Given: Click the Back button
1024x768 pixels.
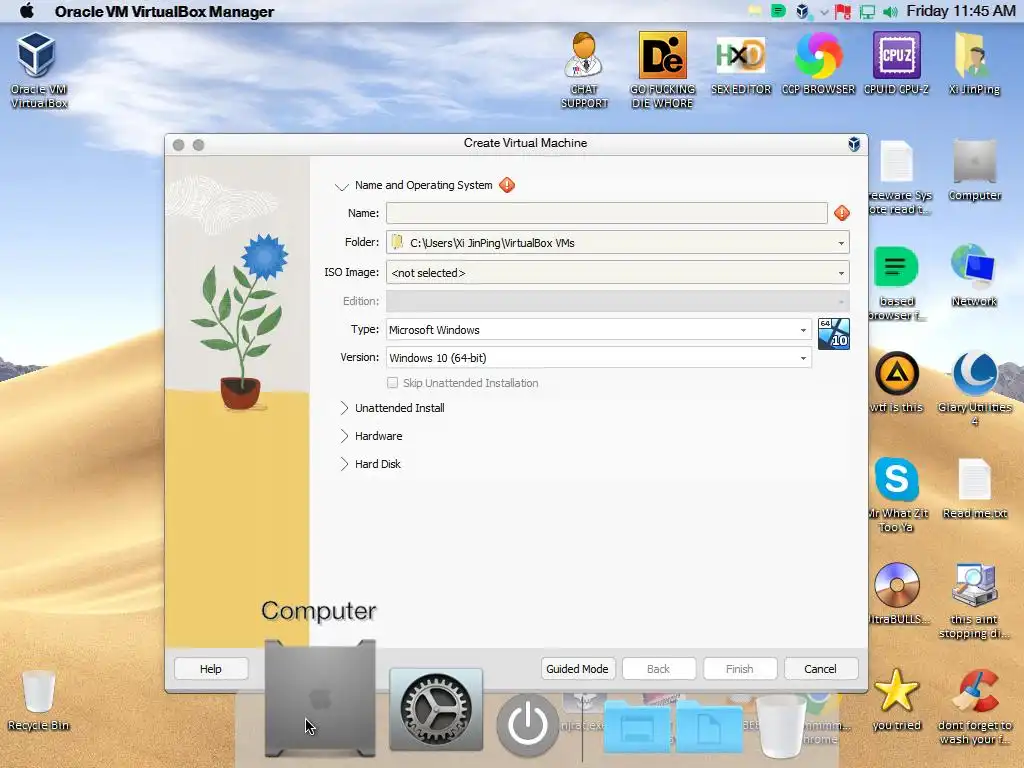Looking at the screenshot, I should 658,669.
